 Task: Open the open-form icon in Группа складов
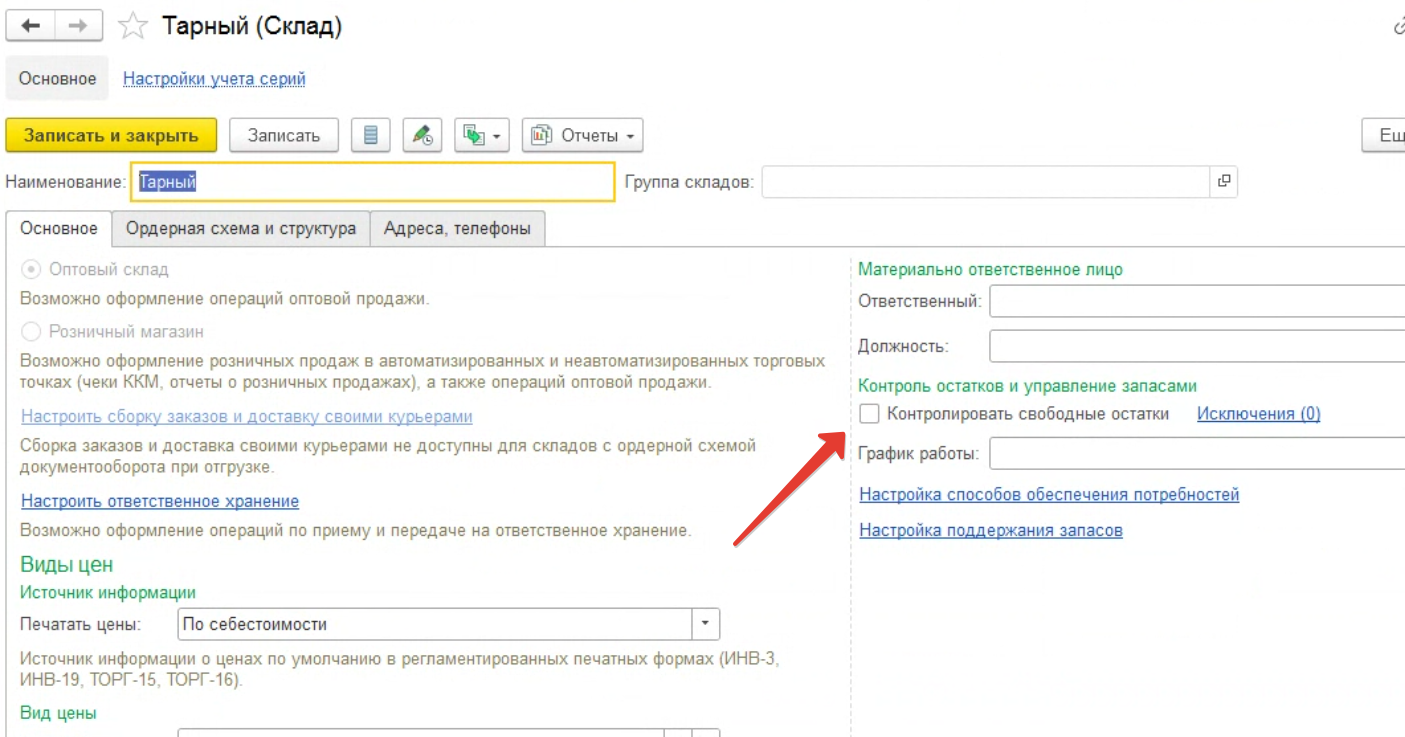coord(1223,182)
